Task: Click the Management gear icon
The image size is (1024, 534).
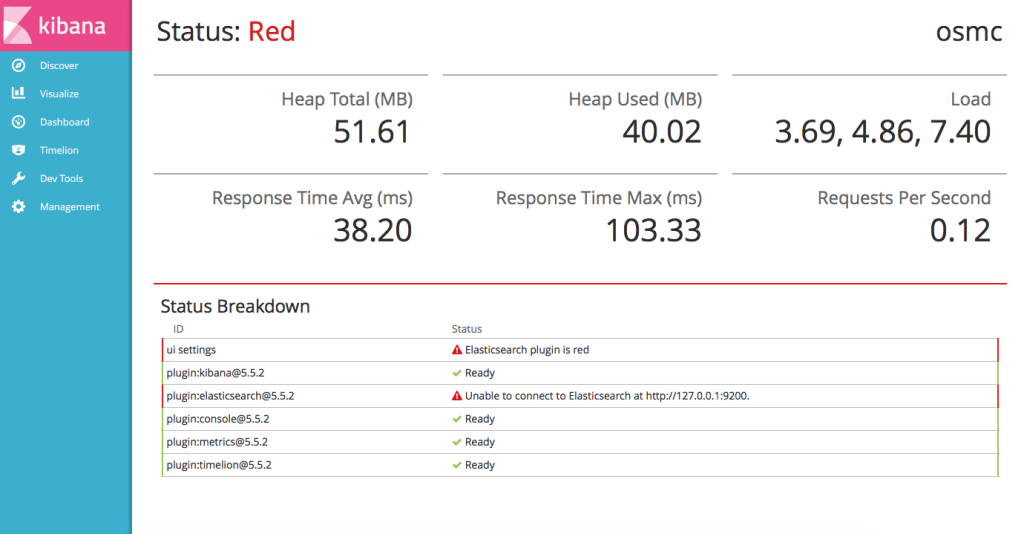Action: click(x=18, y=207)
